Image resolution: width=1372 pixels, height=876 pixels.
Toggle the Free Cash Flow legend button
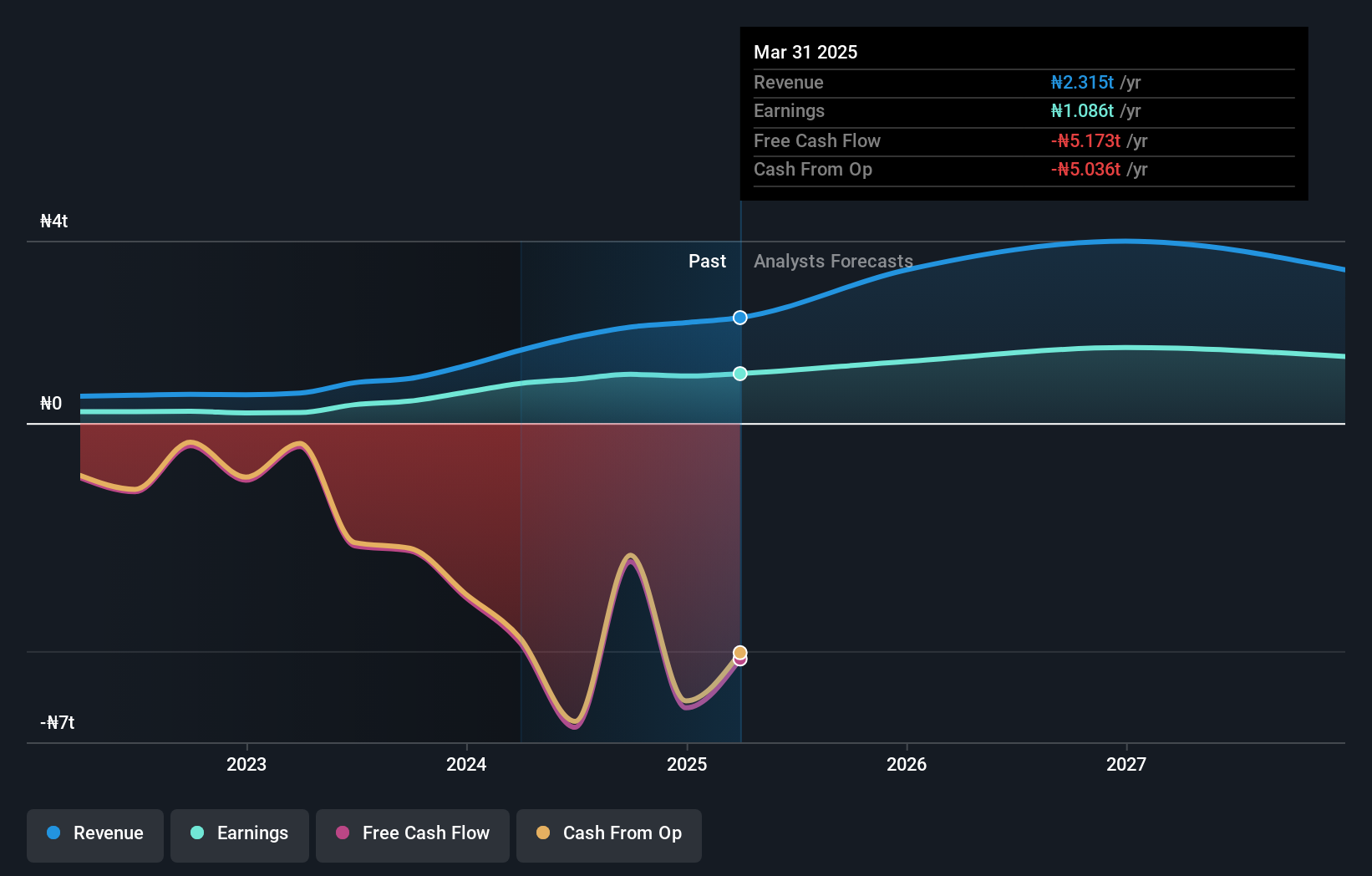pyautogui.click(x=413, y=835)
